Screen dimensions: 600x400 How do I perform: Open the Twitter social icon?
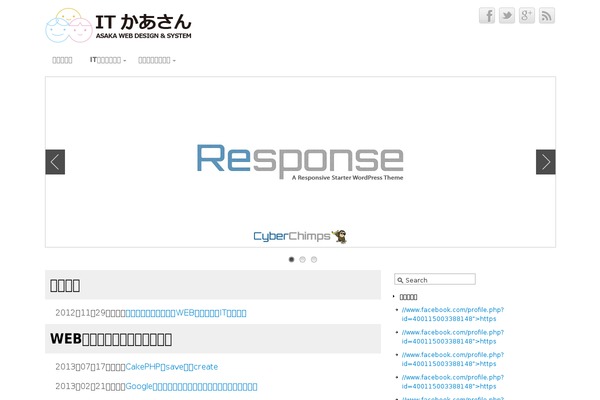pyautogui.click(x=507, y=16)
